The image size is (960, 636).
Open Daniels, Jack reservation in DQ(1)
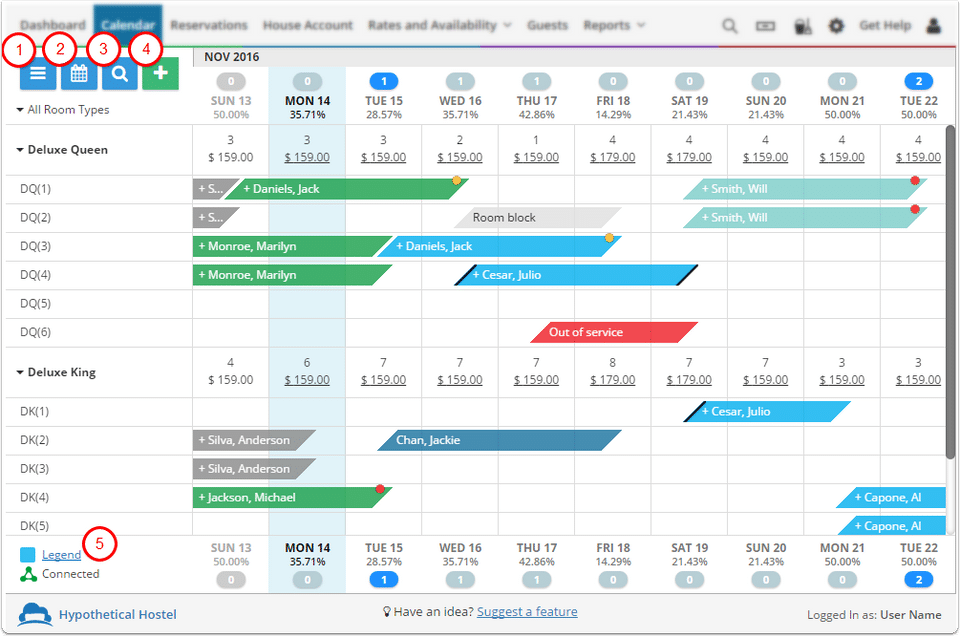pos(346,189)
